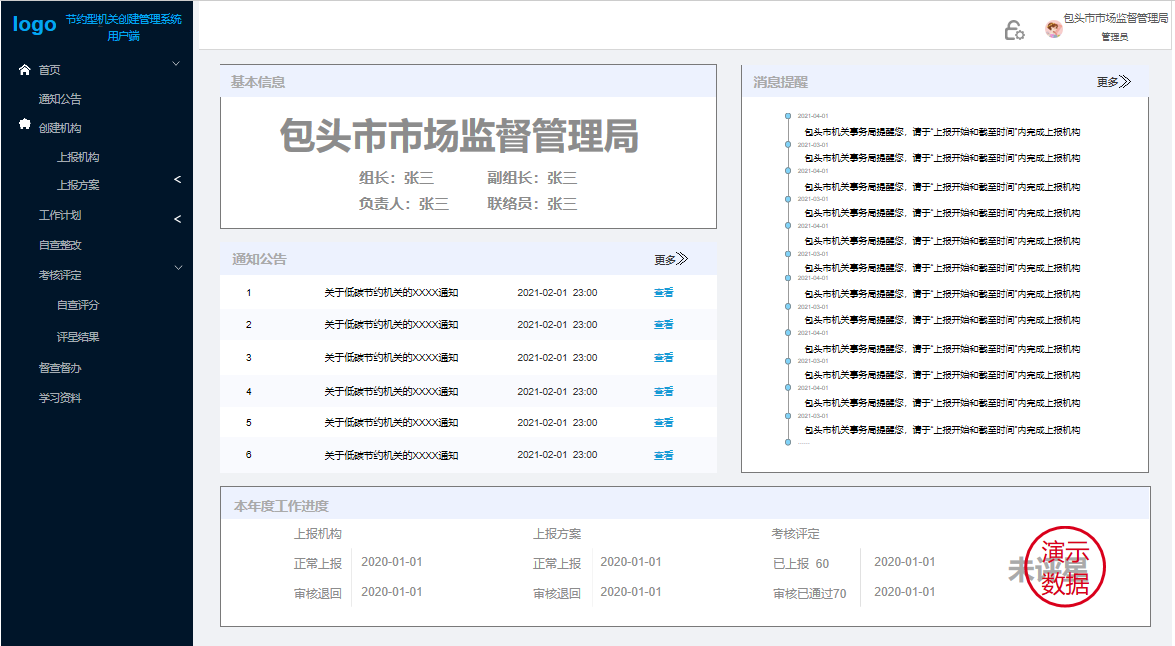Click the logo in the sidebar header
The height and width of the screenshot is (646, 1175).
click(35, 25)
